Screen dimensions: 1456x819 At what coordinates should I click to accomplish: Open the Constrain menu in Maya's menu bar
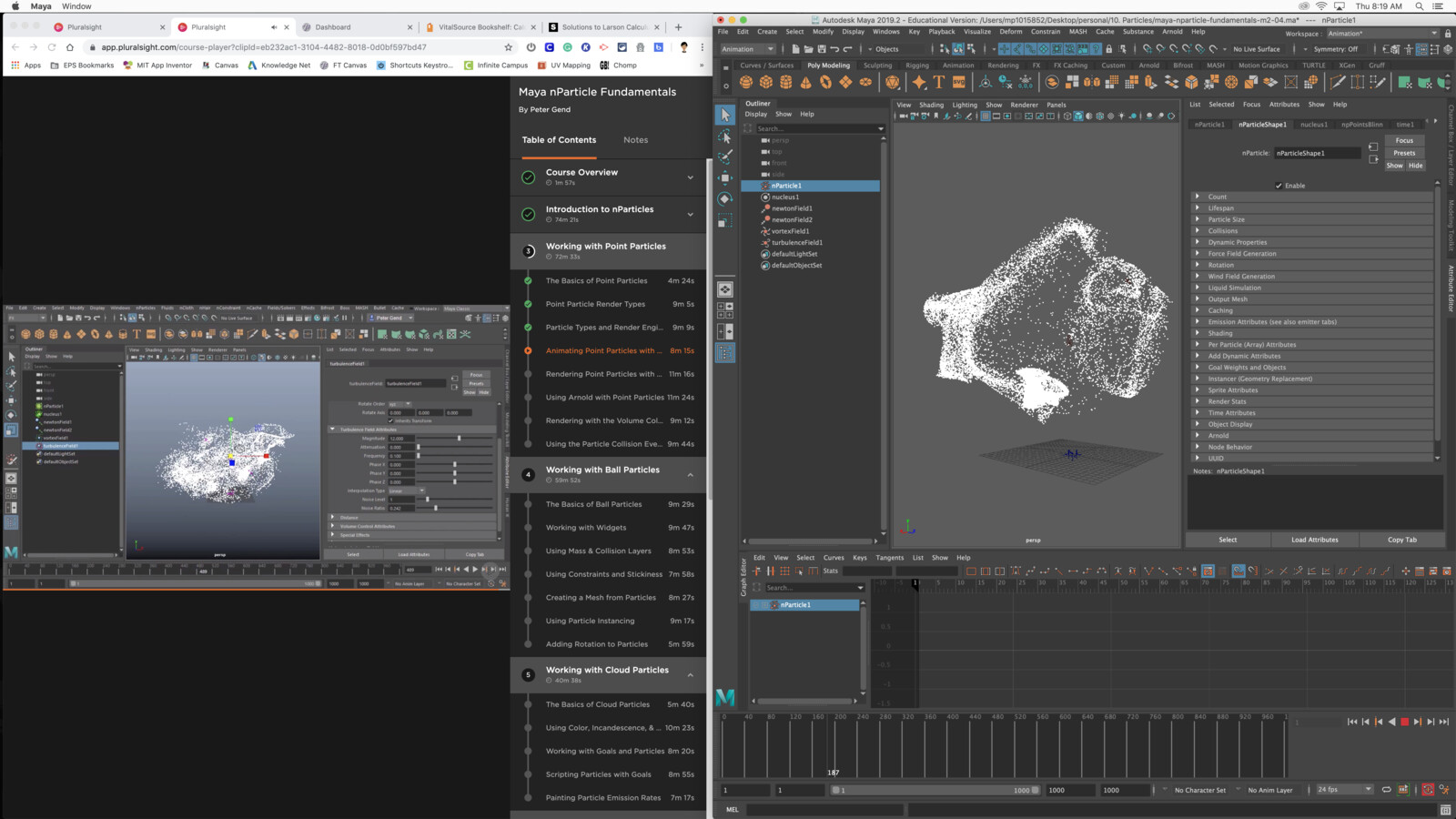[1046, 31]
